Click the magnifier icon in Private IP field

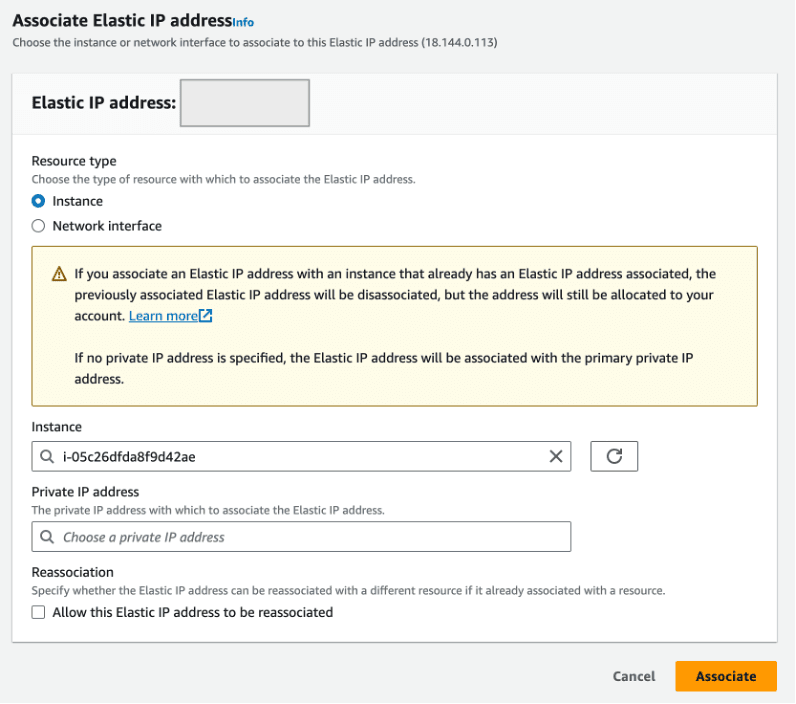point(47,537)
